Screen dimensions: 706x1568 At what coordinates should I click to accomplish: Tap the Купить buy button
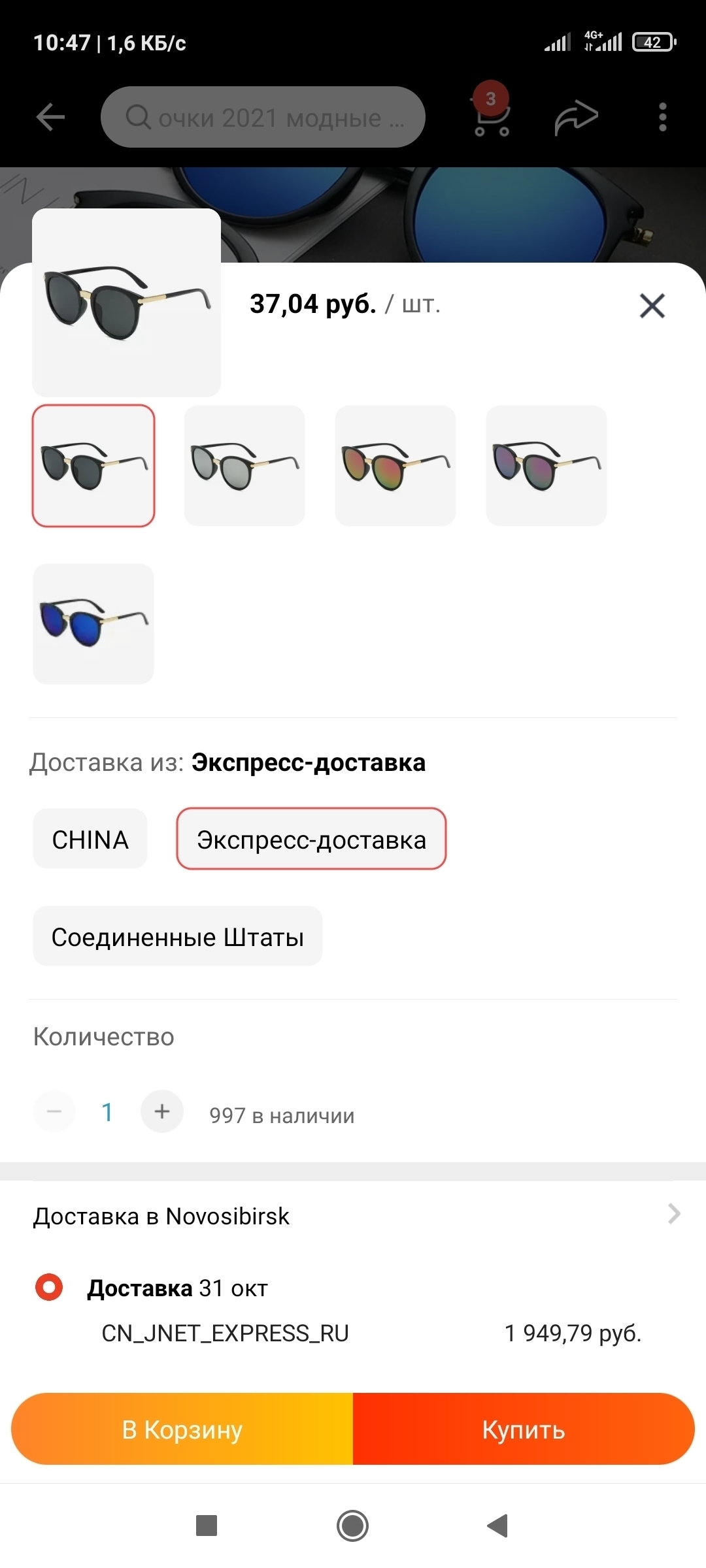tap(524, 1429)
